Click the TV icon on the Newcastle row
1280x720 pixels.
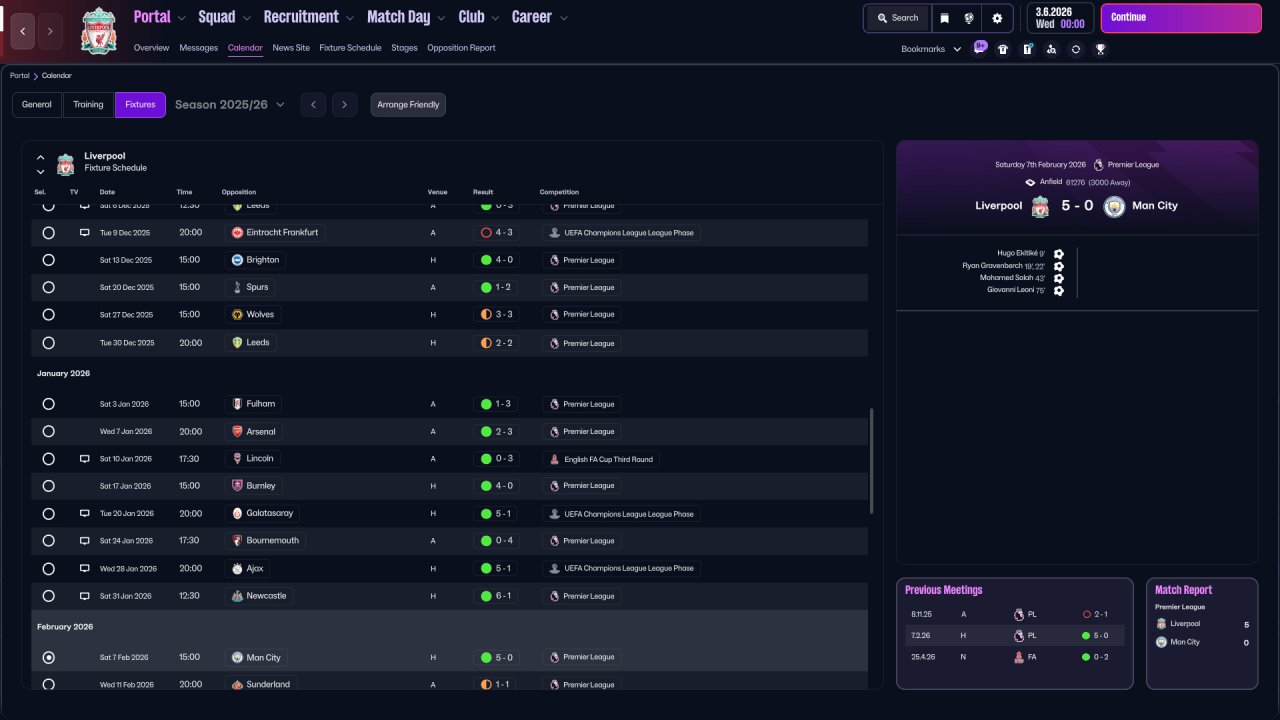(x=85, y=596)
